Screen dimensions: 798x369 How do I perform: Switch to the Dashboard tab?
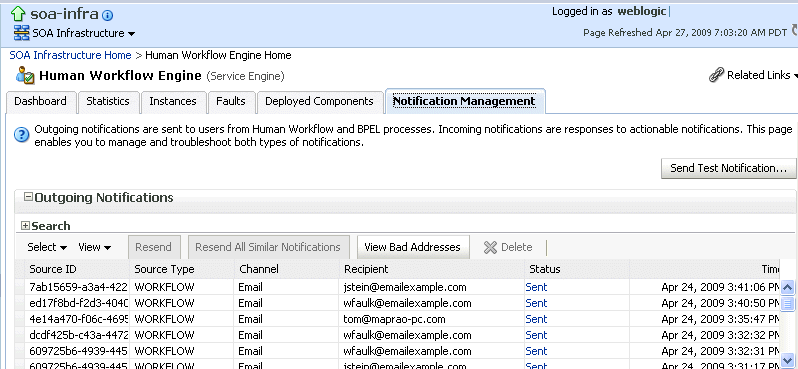click(40, 101)
